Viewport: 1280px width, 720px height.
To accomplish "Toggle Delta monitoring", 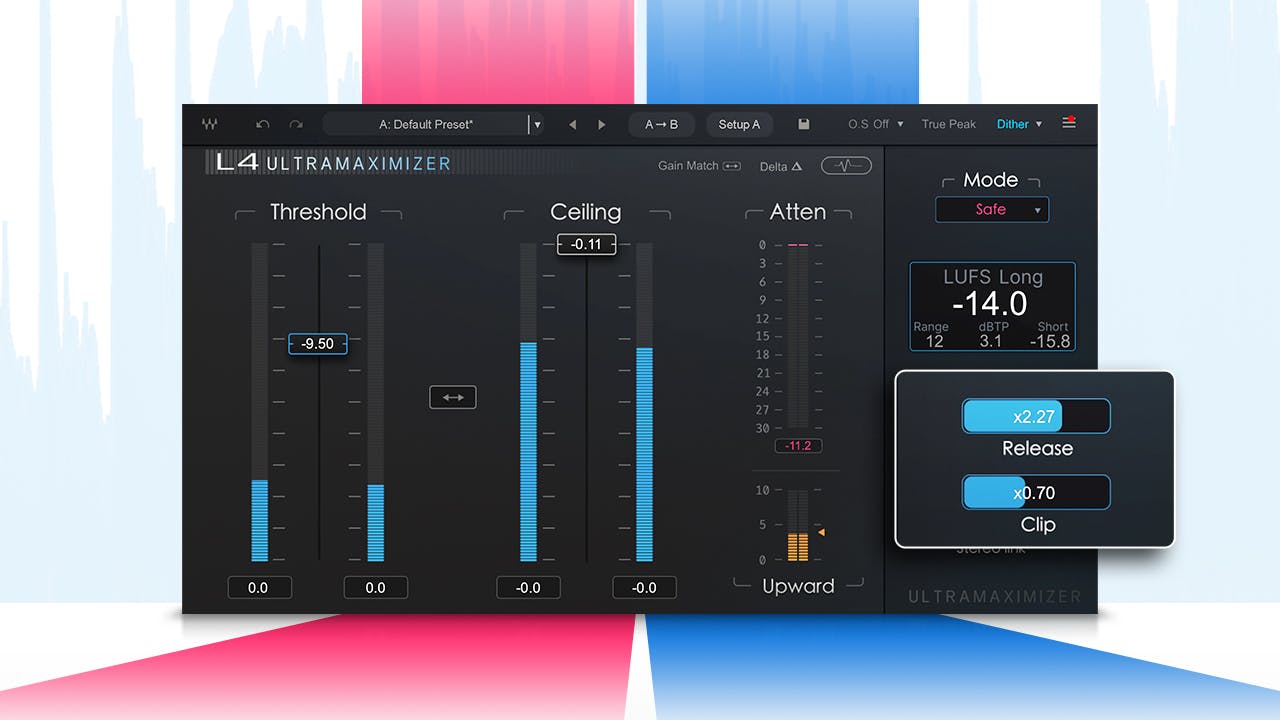I will click(x=780, y=166).
